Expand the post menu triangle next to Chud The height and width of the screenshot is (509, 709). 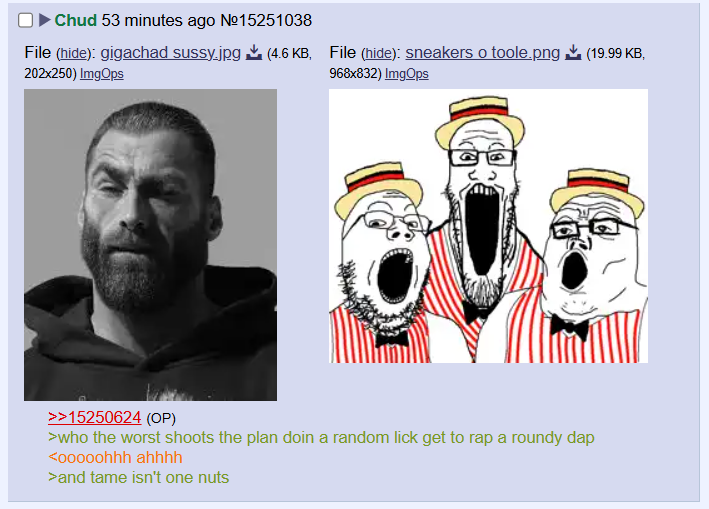pos(44,20)
